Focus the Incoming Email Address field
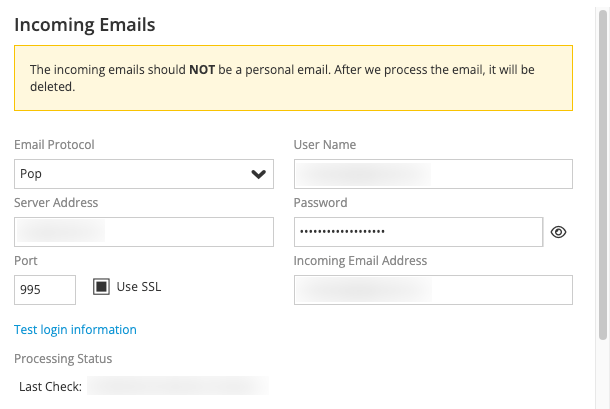The width and height of the screenshot is (610, 409). [433, 290]
